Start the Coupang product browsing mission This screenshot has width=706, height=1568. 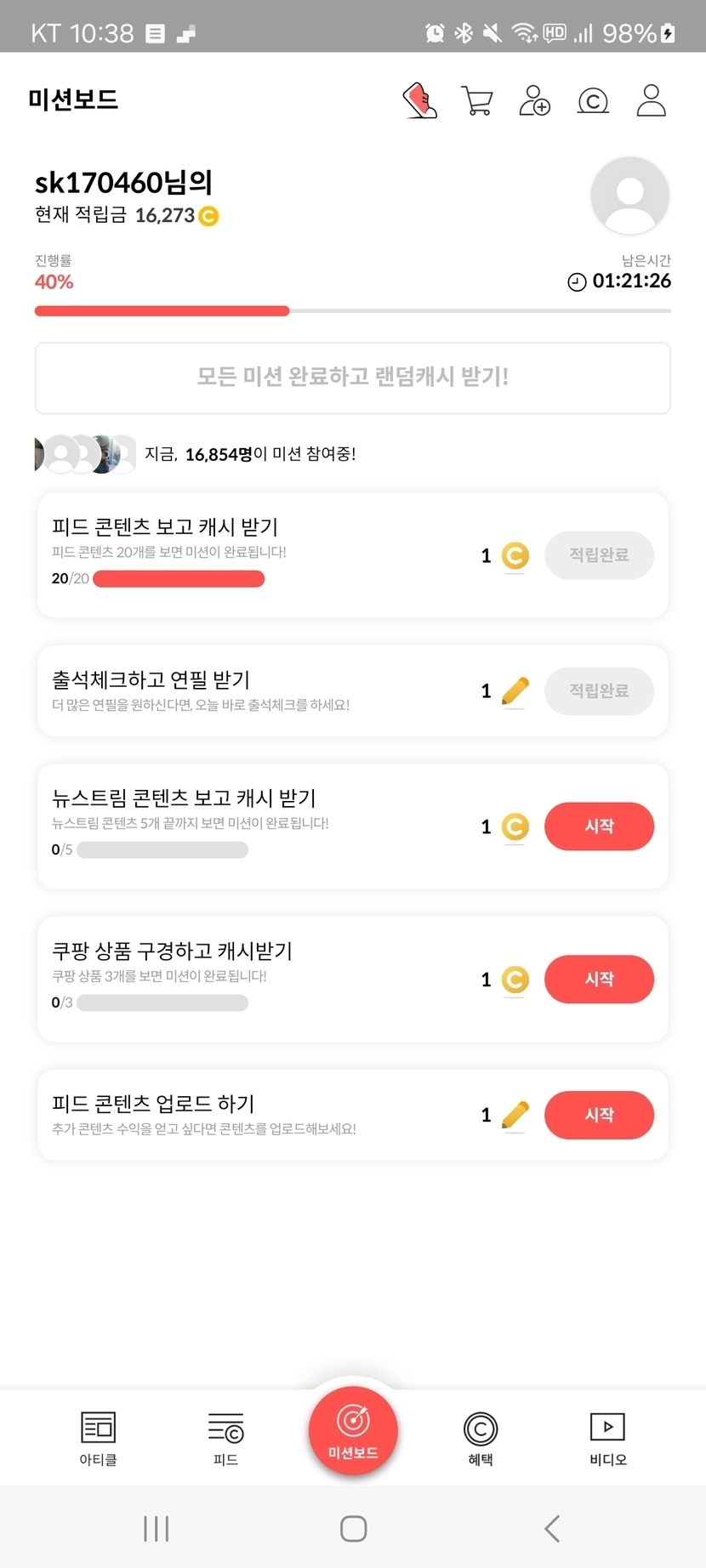click(x=599, y=980)
